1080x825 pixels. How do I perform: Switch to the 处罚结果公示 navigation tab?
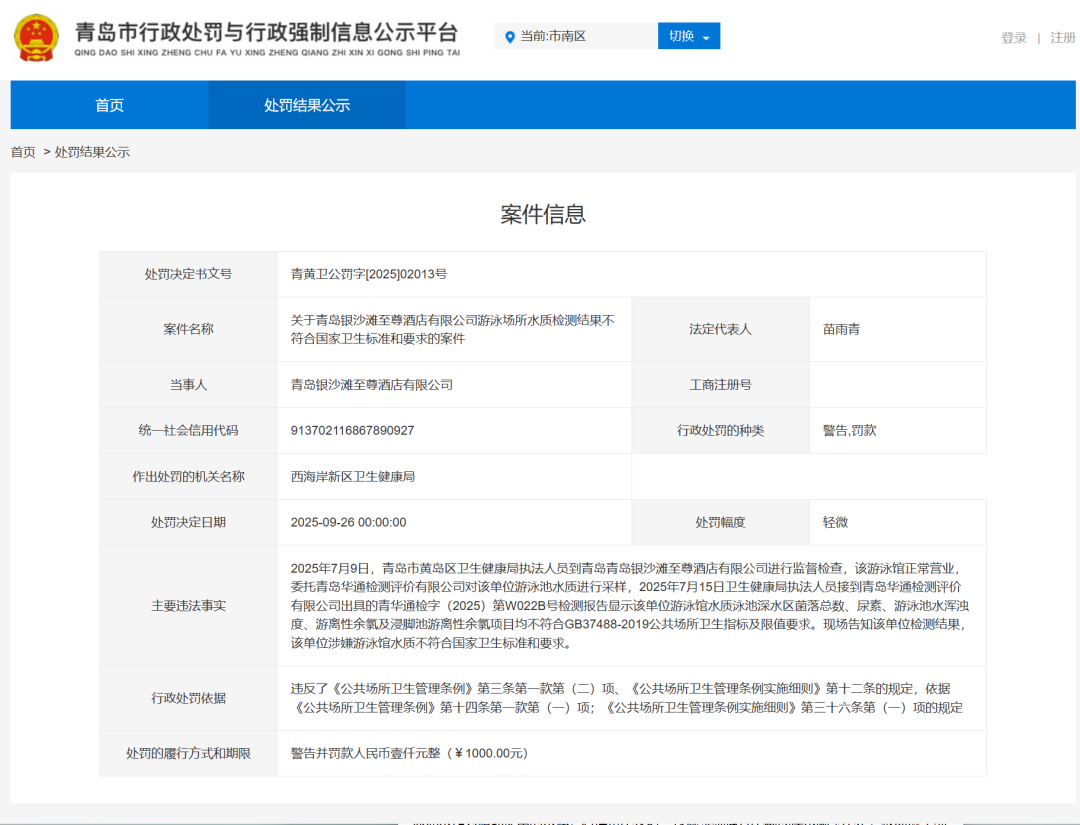(x=307, y=105)
